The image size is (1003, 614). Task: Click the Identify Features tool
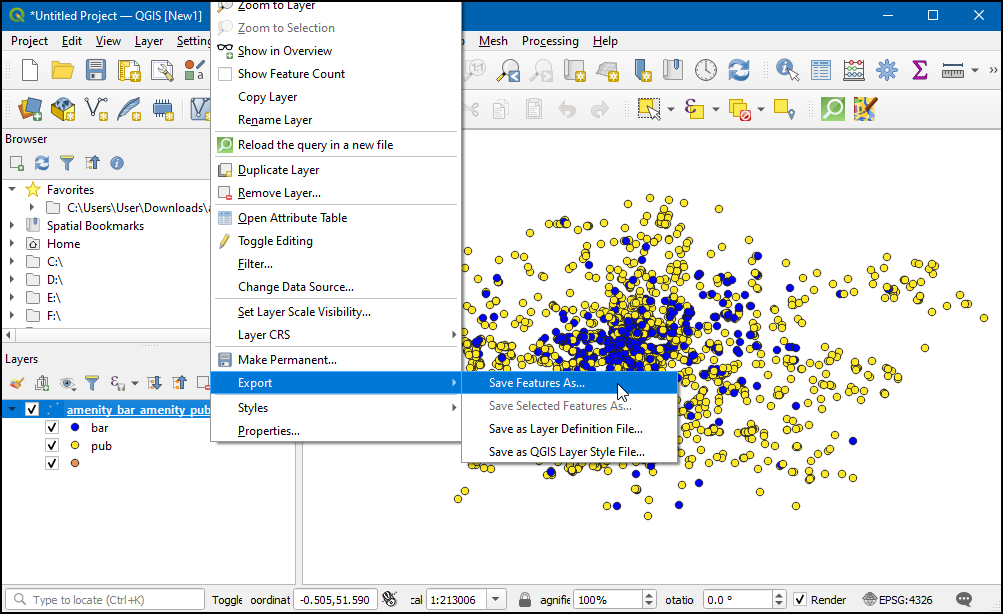[x=787, y=70]
